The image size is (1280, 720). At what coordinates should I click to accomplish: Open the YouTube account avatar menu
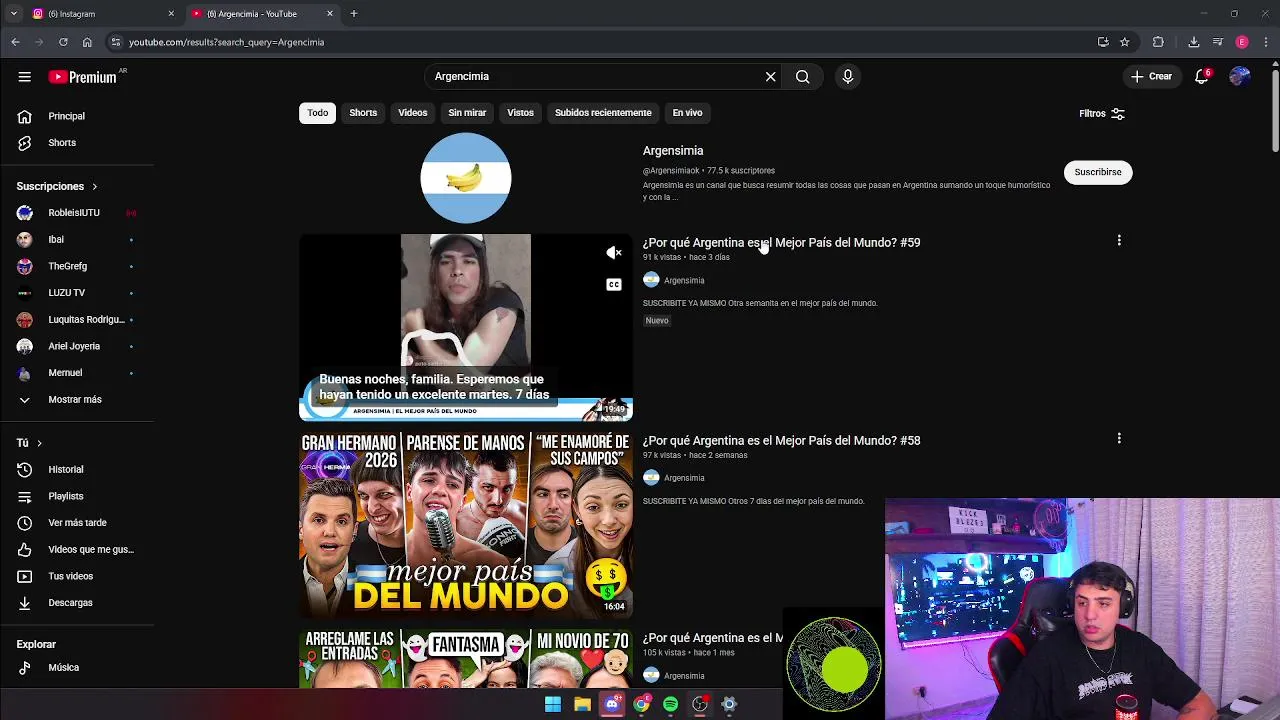pyautogui.click(x=1240, y=76)
